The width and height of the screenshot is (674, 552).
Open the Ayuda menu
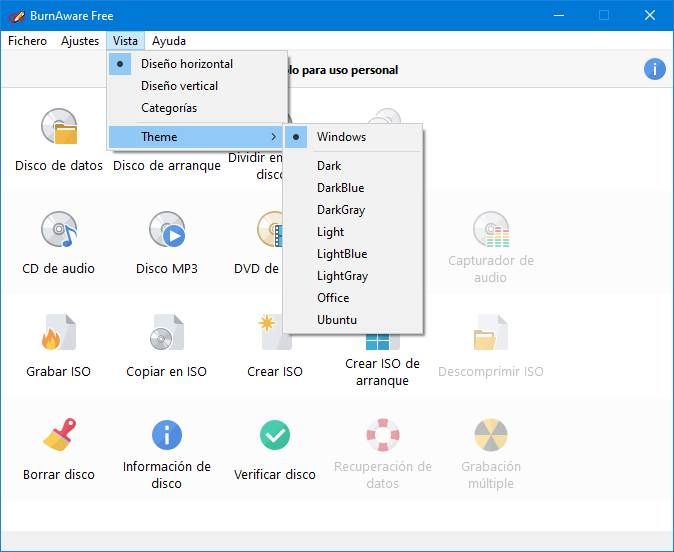[x=169, y=41]
